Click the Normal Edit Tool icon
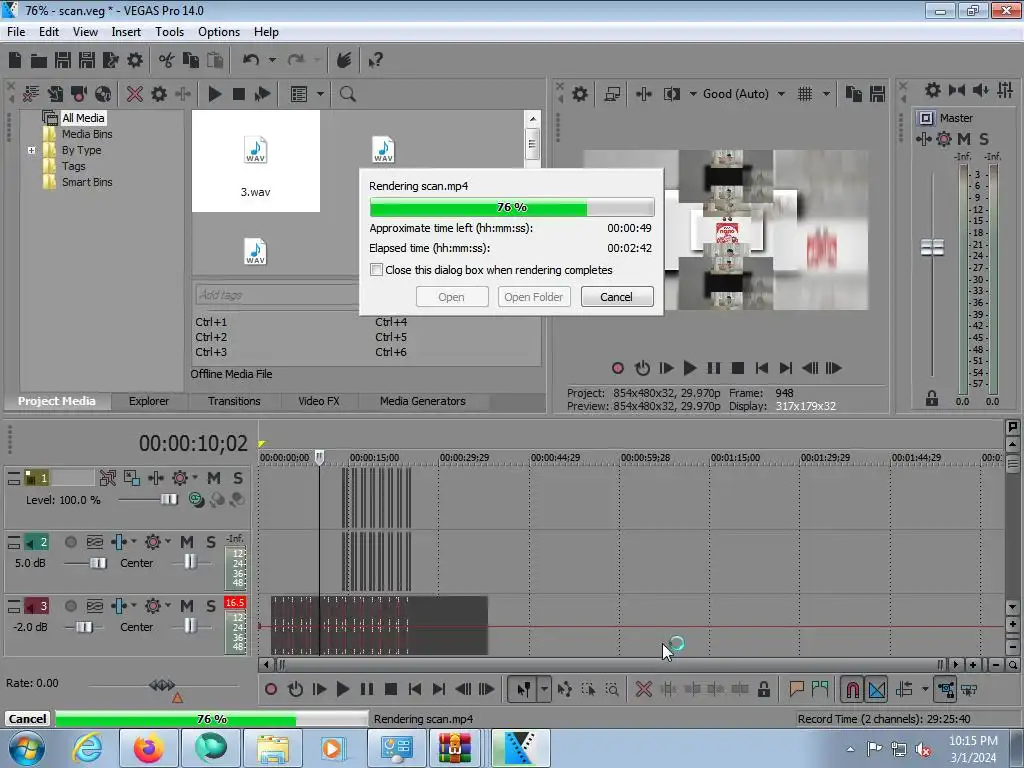The height and width of the screenshot is (768, 1024). pyautogui.click(x=524, y=689)
